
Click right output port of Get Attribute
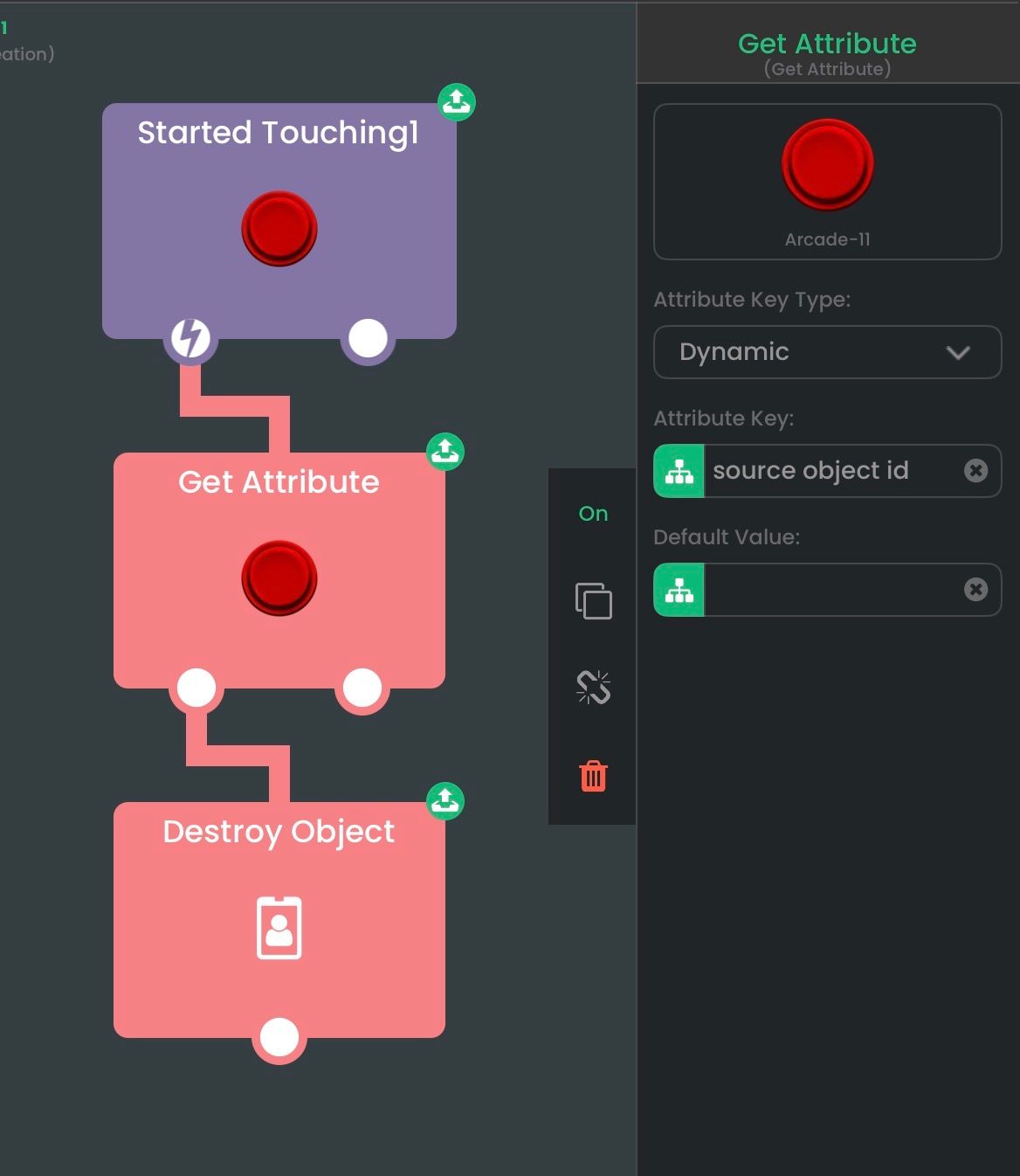coord(362,688)
